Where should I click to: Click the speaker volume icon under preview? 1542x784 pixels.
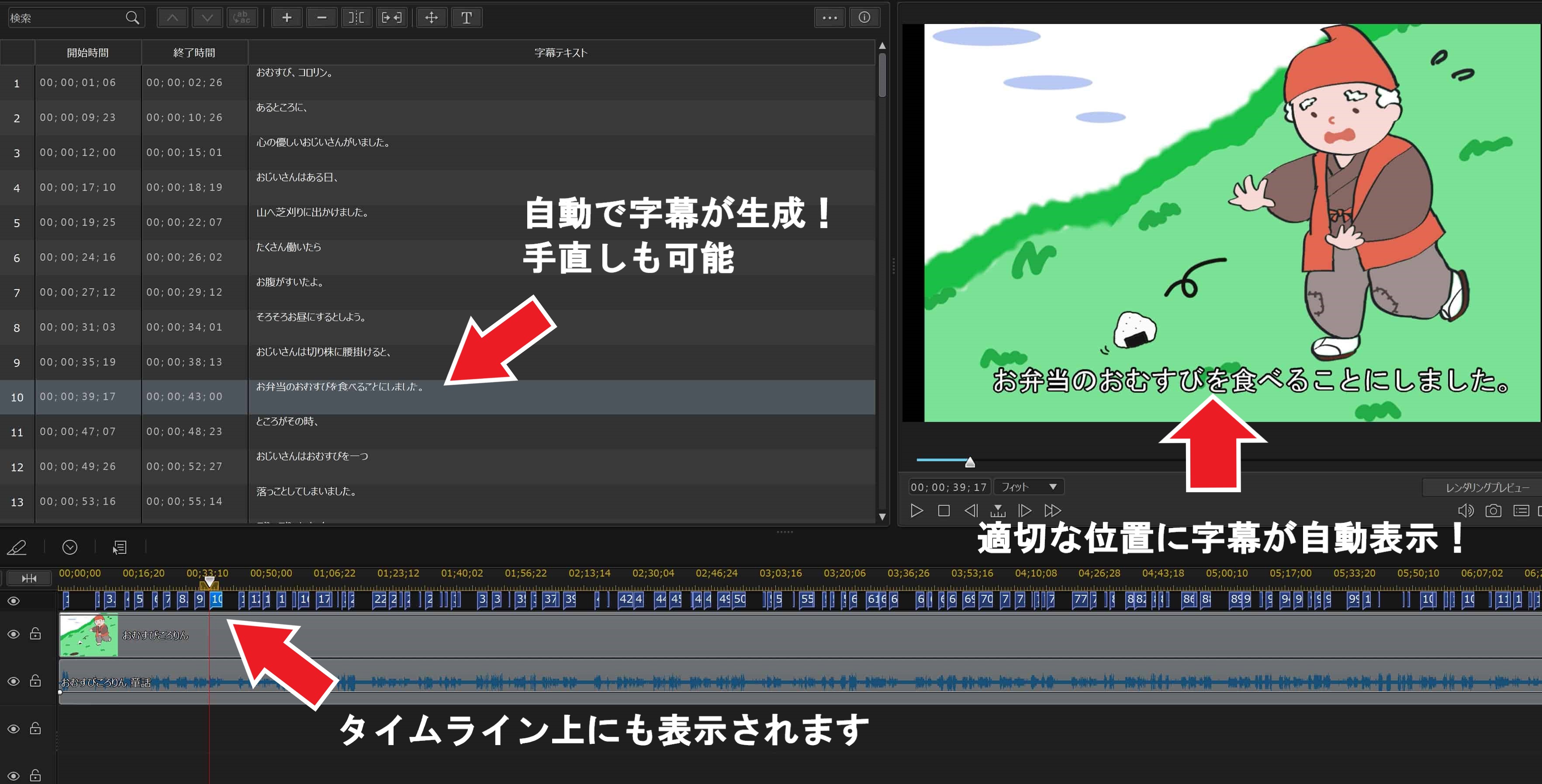[1466, 511]
